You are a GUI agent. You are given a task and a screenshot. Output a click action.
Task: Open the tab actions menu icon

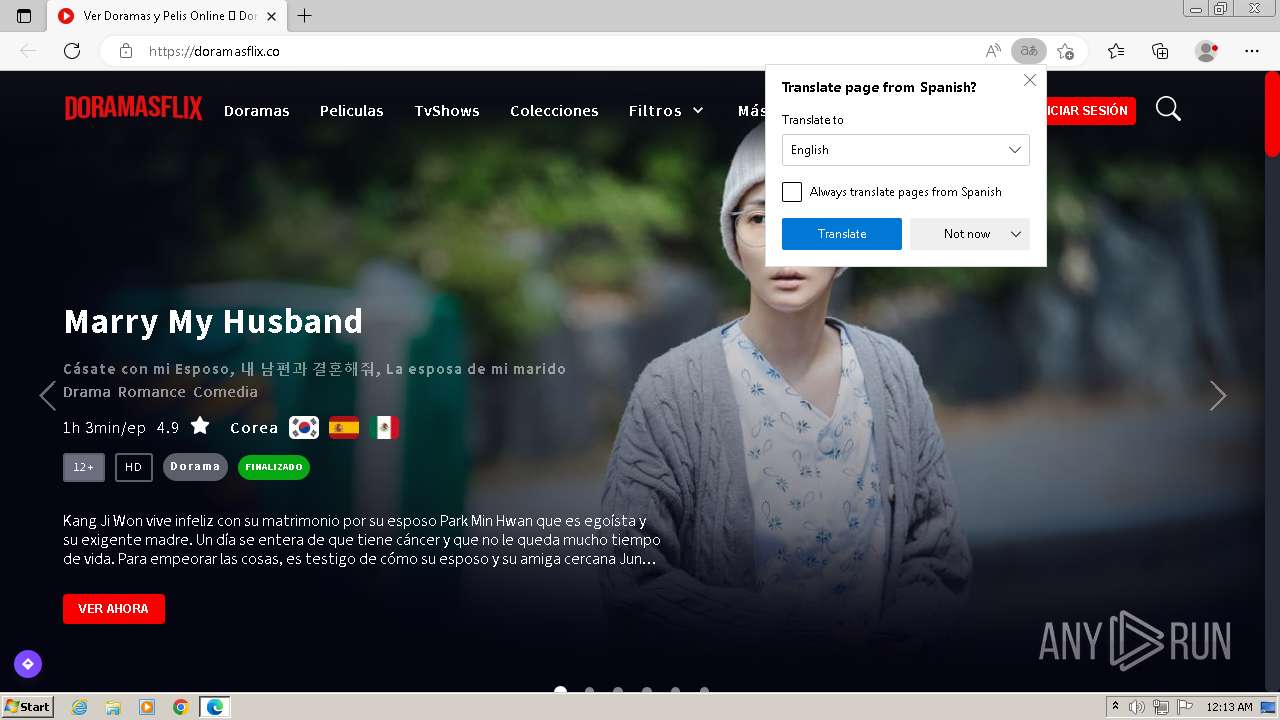[x=24, y=16]
